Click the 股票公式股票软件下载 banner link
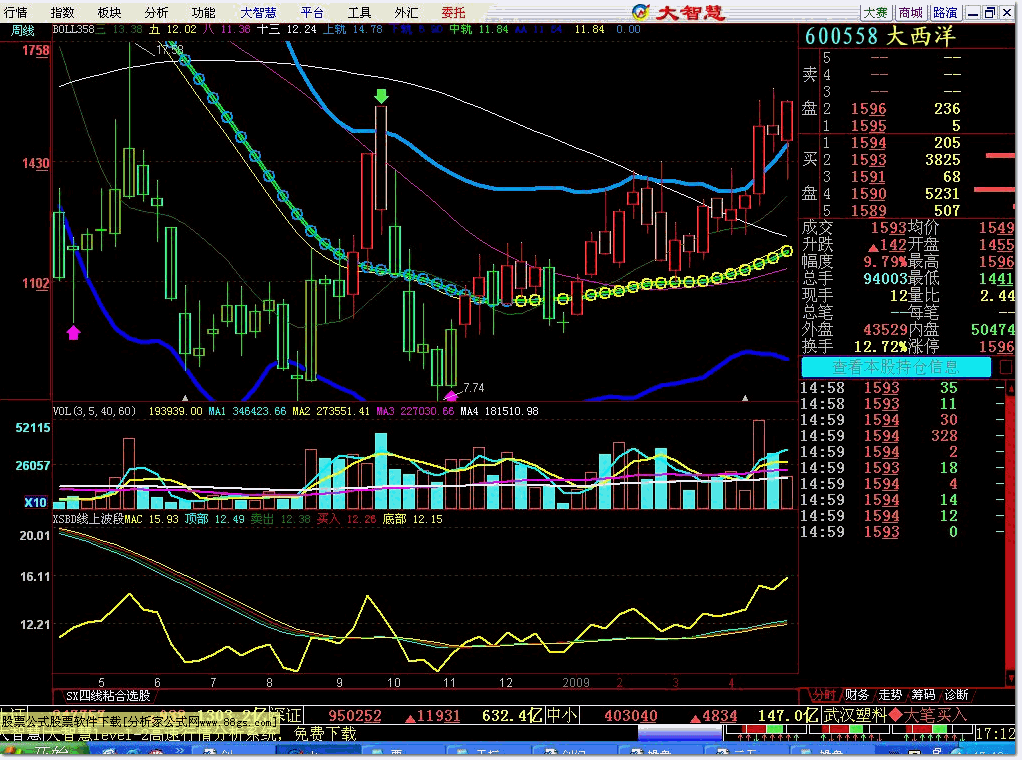The image size is (1022, 760). (140, 722)
